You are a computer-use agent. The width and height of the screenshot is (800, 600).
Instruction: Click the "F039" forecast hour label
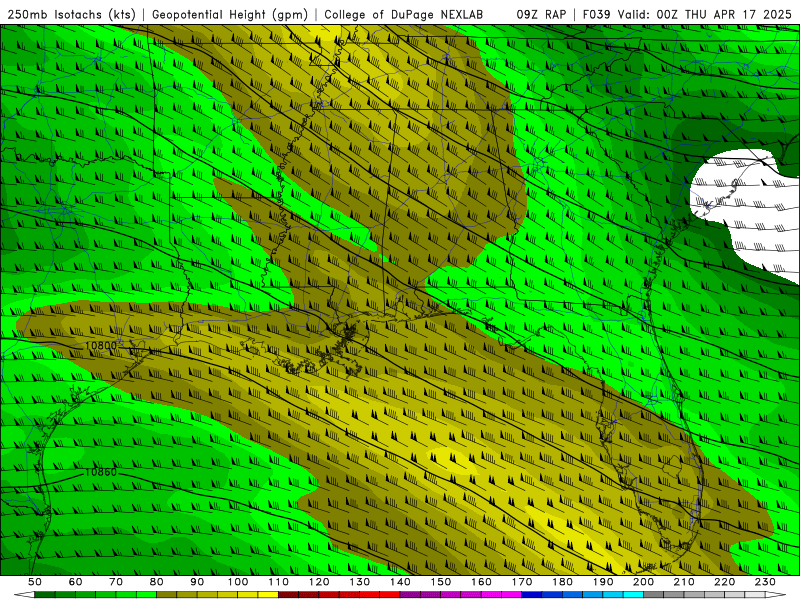point(595,15)
